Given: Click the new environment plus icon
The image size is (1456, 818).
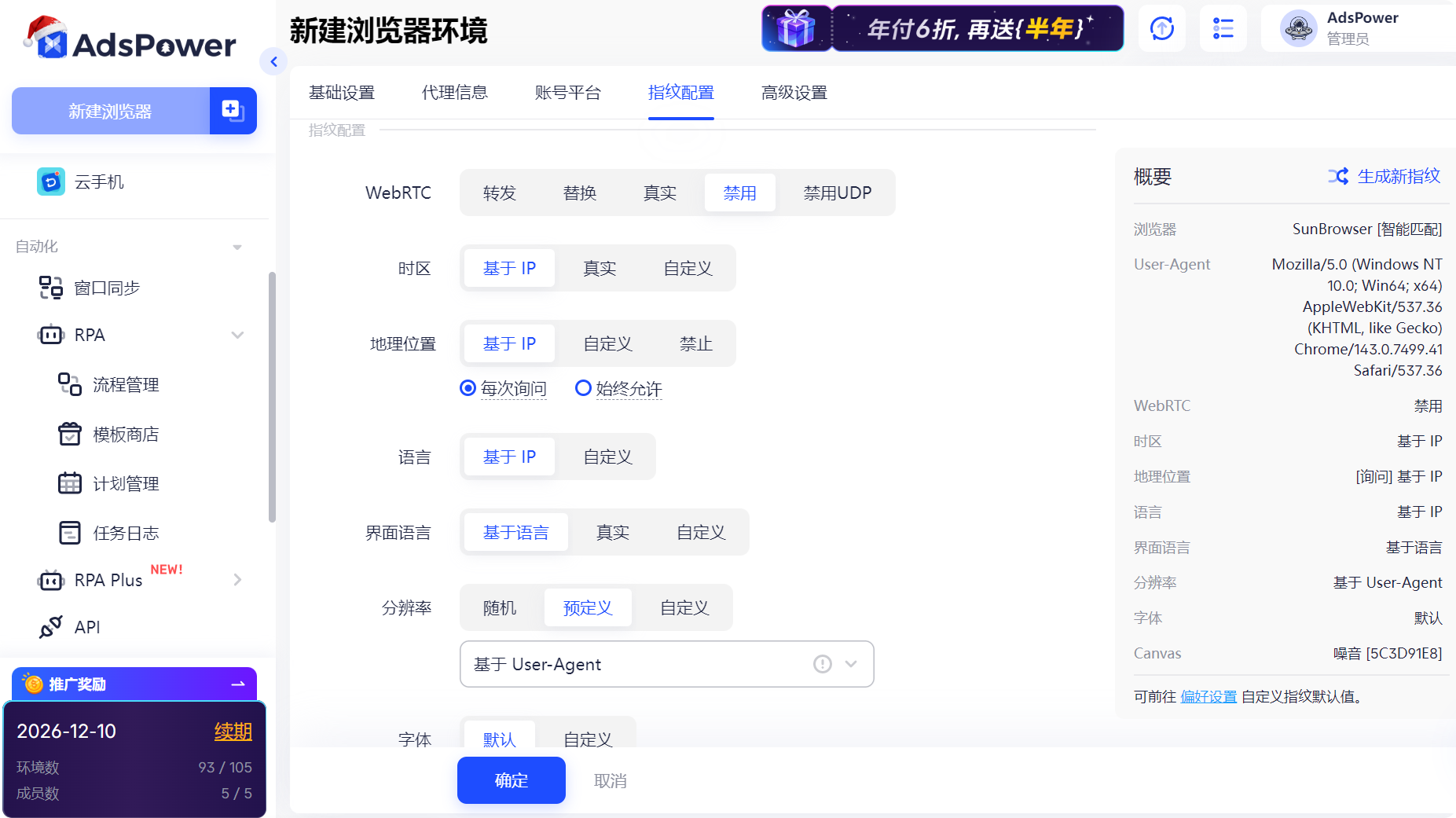Looking at the screenshot, I should click(x=232, y=111).
